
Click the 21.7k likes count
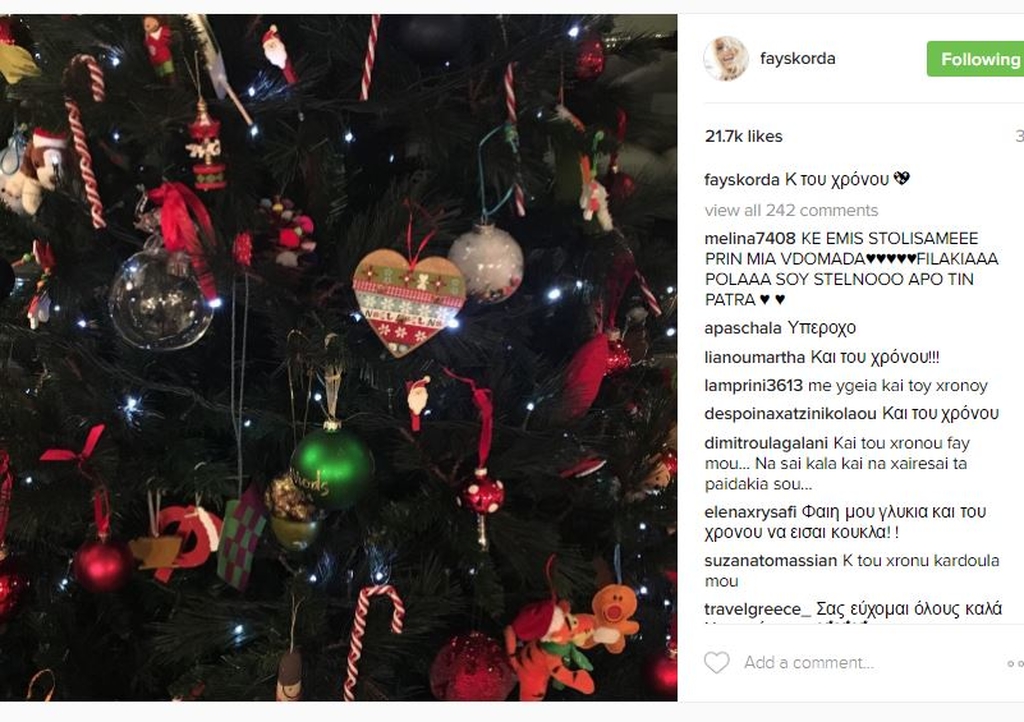(x=743, y=136)
